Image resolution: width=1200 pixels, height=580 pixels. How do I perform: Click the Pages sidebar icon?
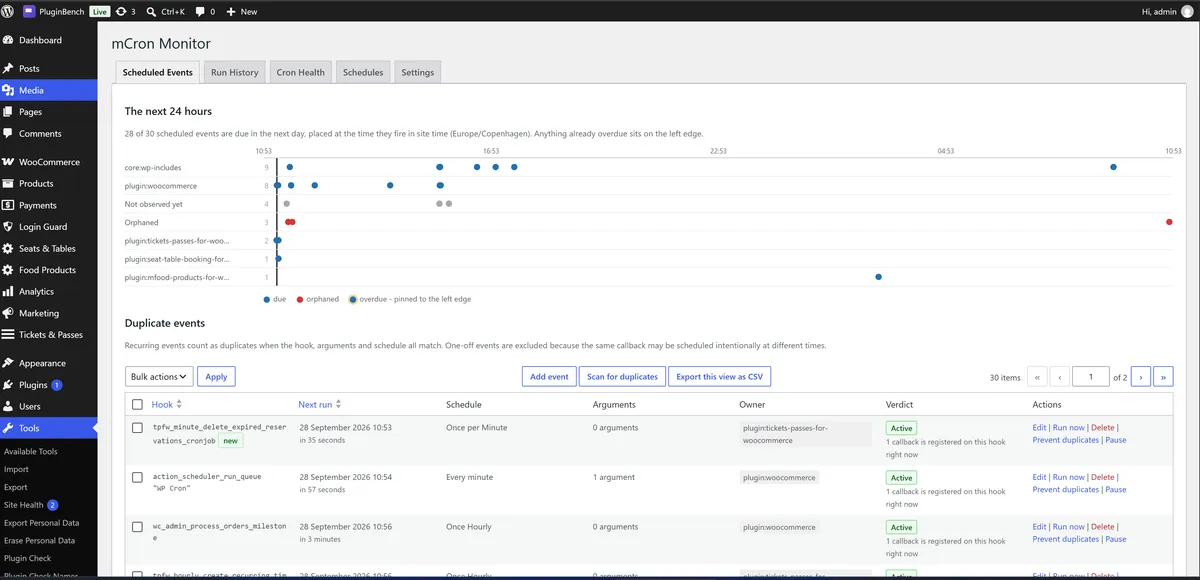pyautogui.click(x=9, y=112)
